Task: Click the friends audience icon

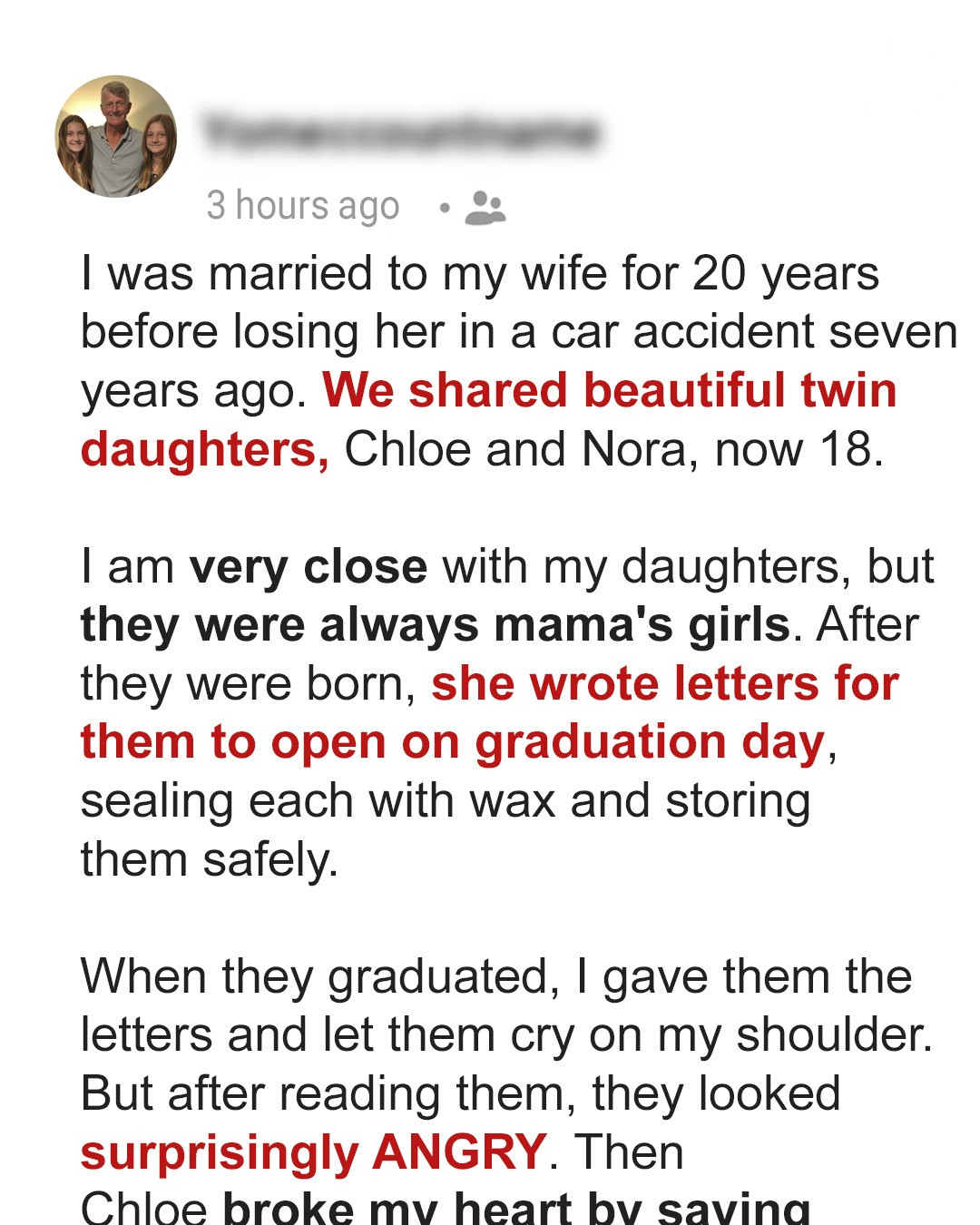Action: click(x=485, y=207)
